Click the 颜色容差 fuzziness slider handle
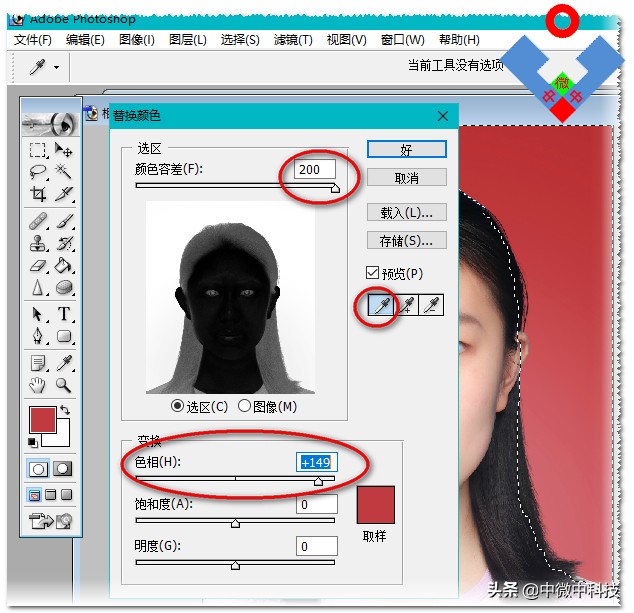 pos(335,188)
